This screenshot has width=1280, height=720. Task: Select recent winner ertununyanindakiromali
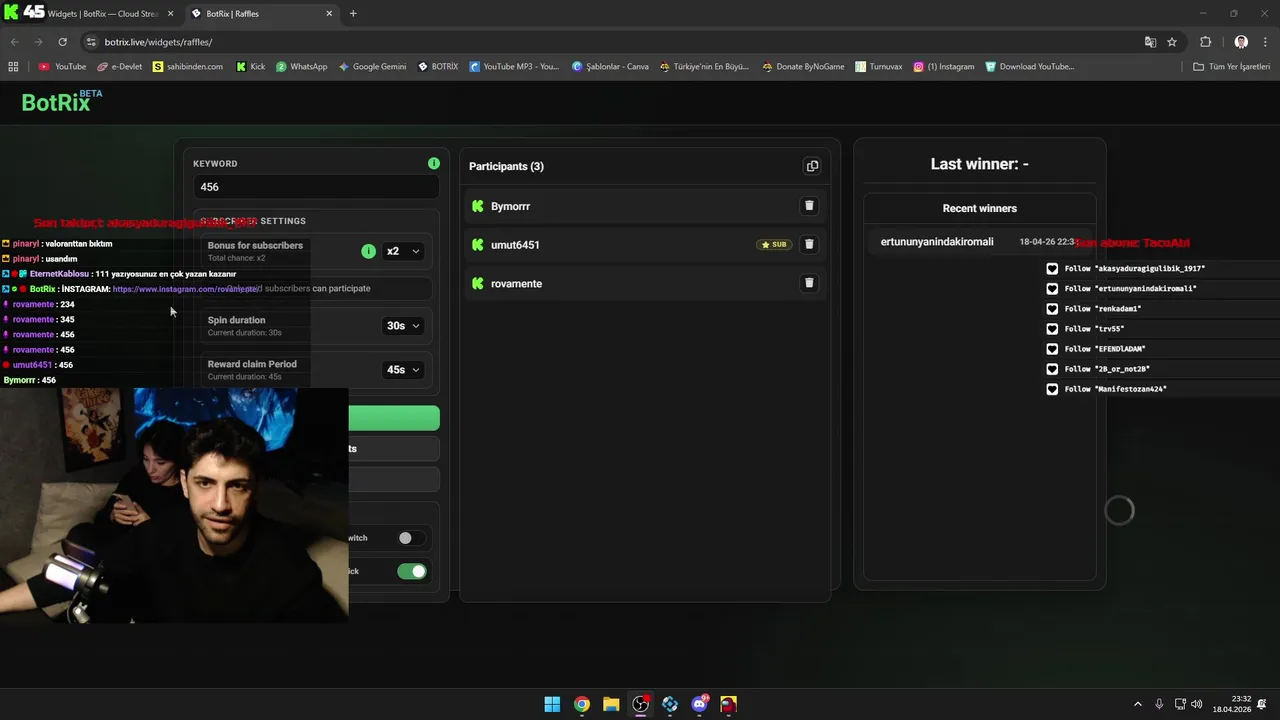click(x=937, y=242)
